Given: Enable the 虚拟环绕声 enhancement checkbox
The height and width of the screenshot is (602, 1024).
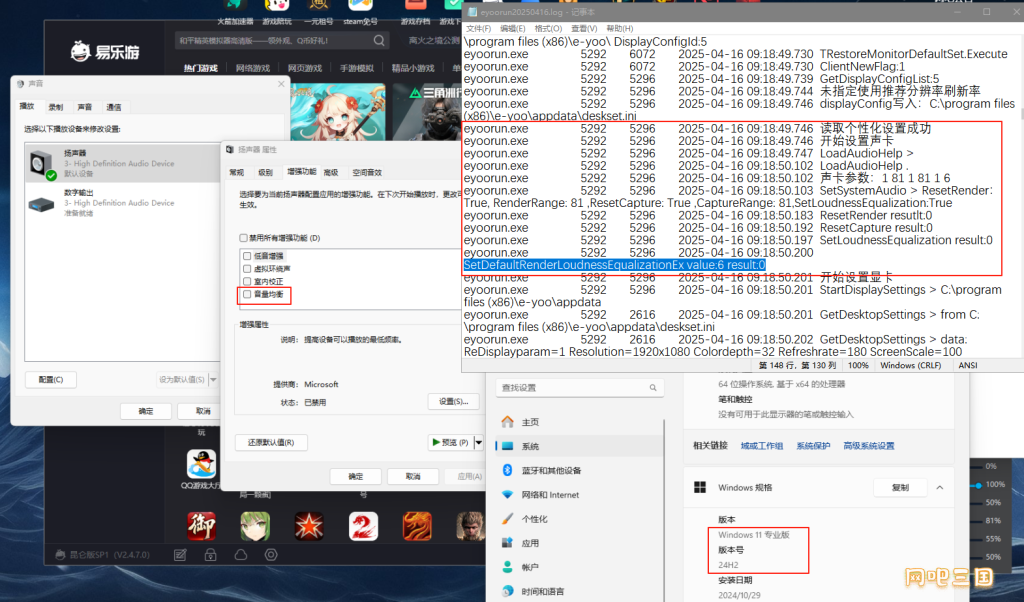Looking at the screenshot, I should pyautogui.click(x=247, y=268).
